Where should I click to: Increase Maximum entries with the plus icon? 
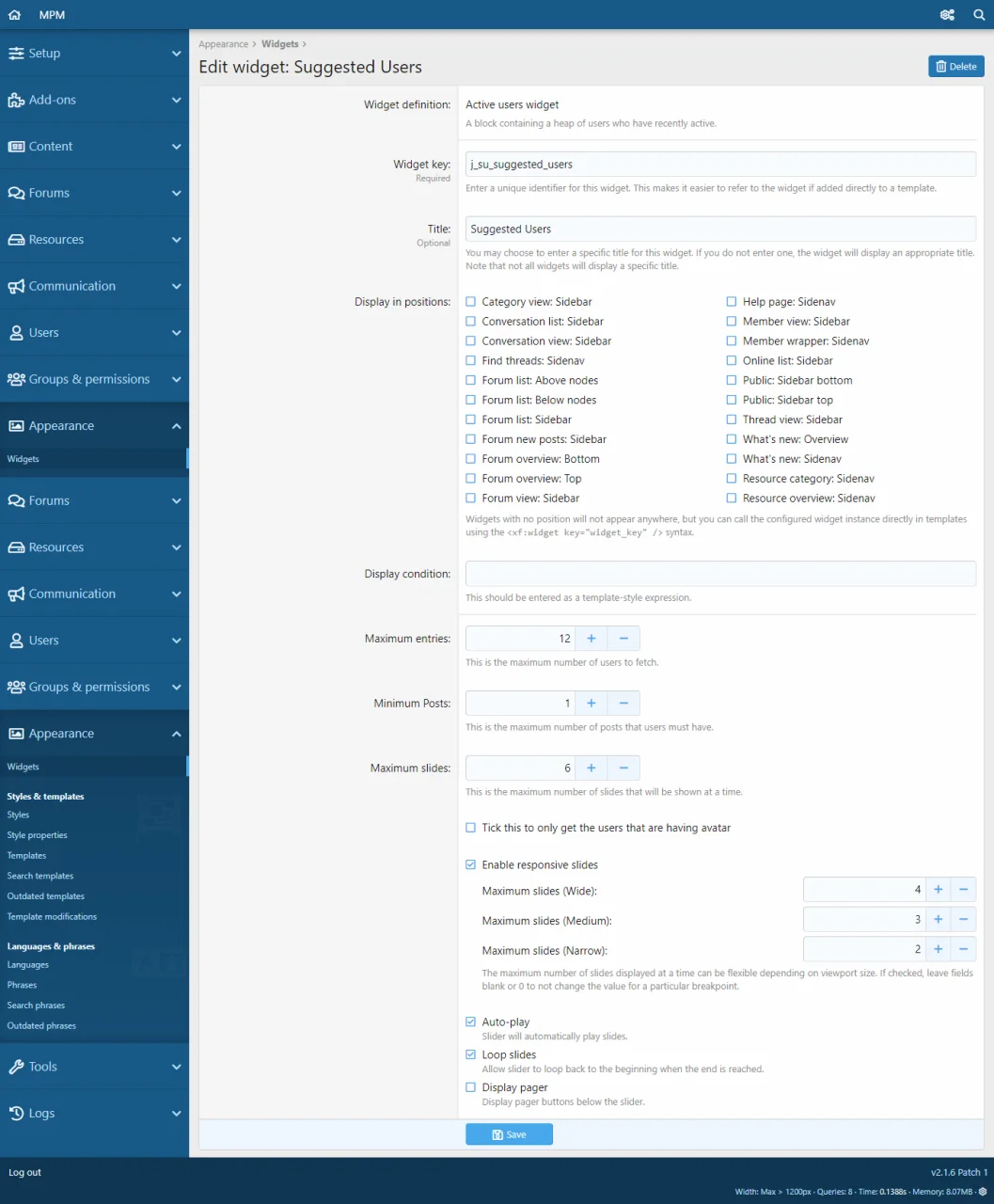592,639
